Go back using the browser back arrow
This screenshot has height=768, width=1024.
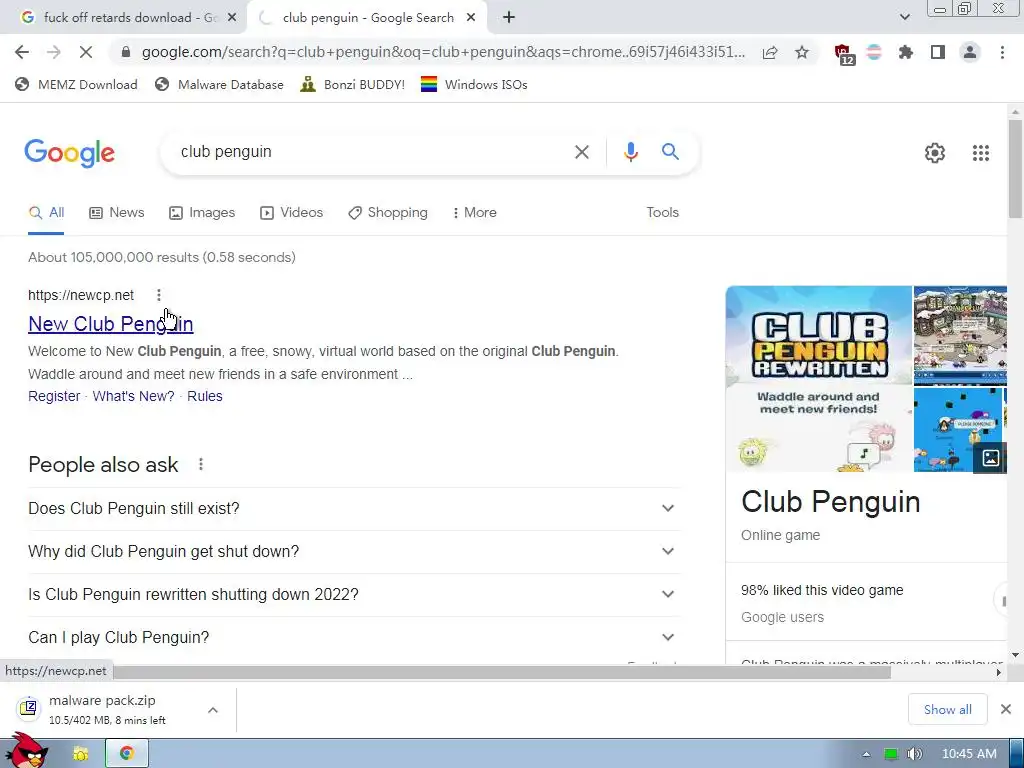click(x=22, y=52)
